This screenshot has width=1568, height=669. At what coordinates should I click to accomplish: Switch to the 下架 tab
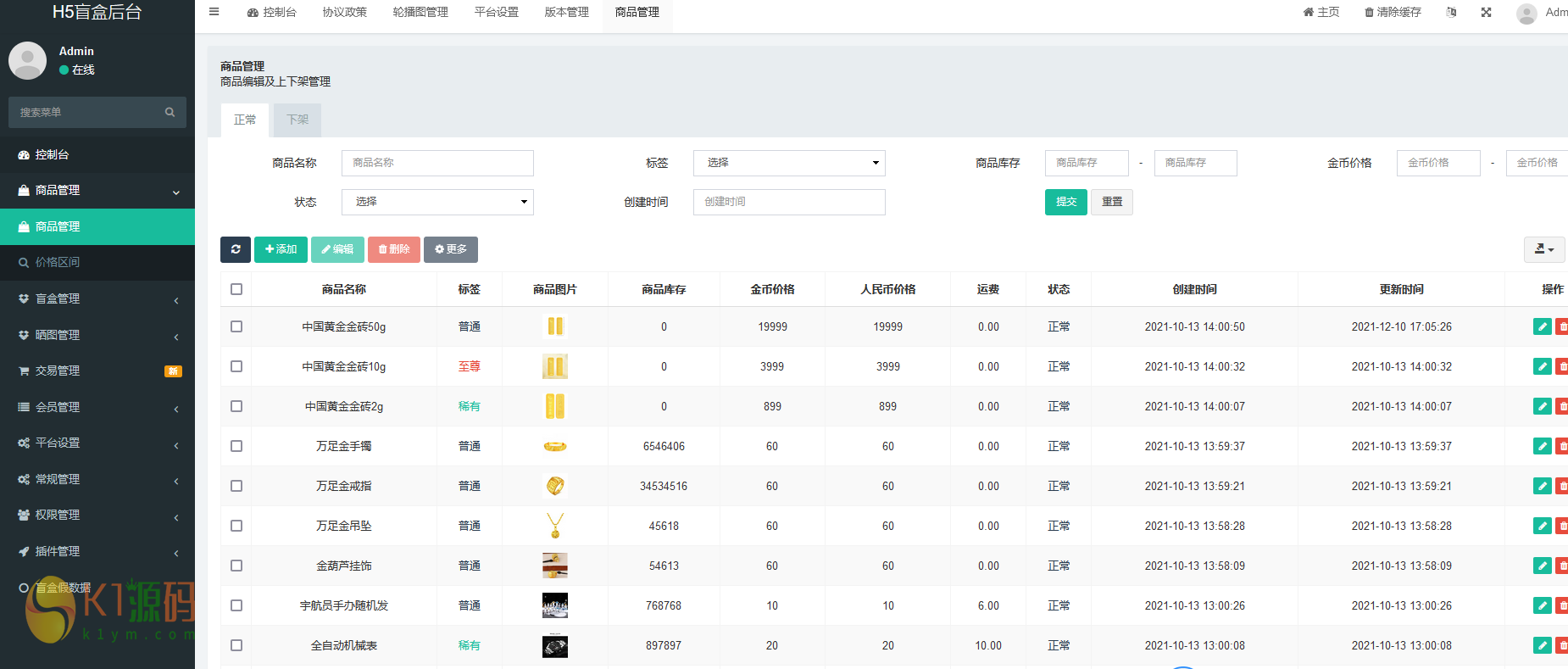tap(297, 120)
